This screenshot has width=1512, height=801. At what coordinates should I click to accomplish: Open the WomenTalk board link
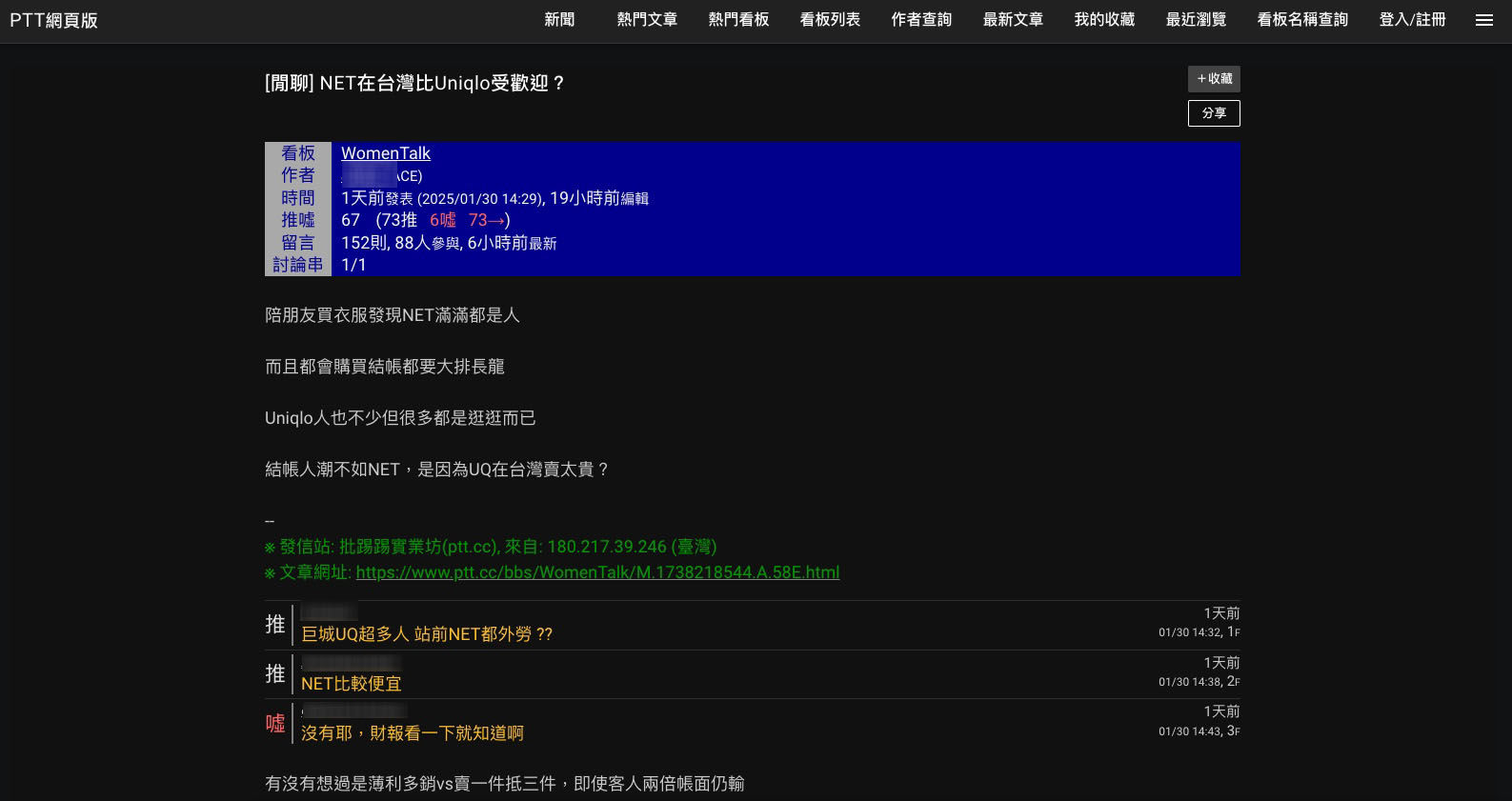[386, 153]
